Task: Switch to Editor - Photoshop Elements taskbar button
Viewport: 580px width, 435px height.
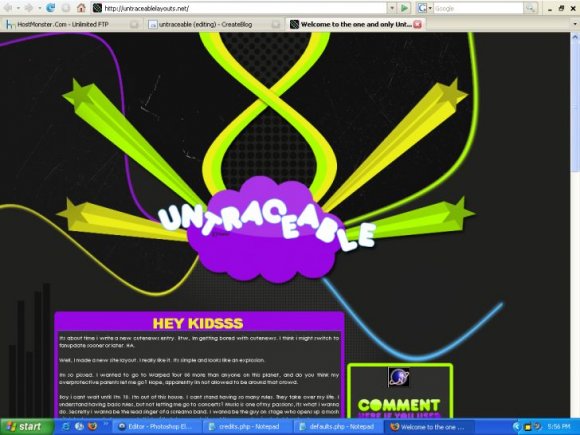Action: pos(156,426)
